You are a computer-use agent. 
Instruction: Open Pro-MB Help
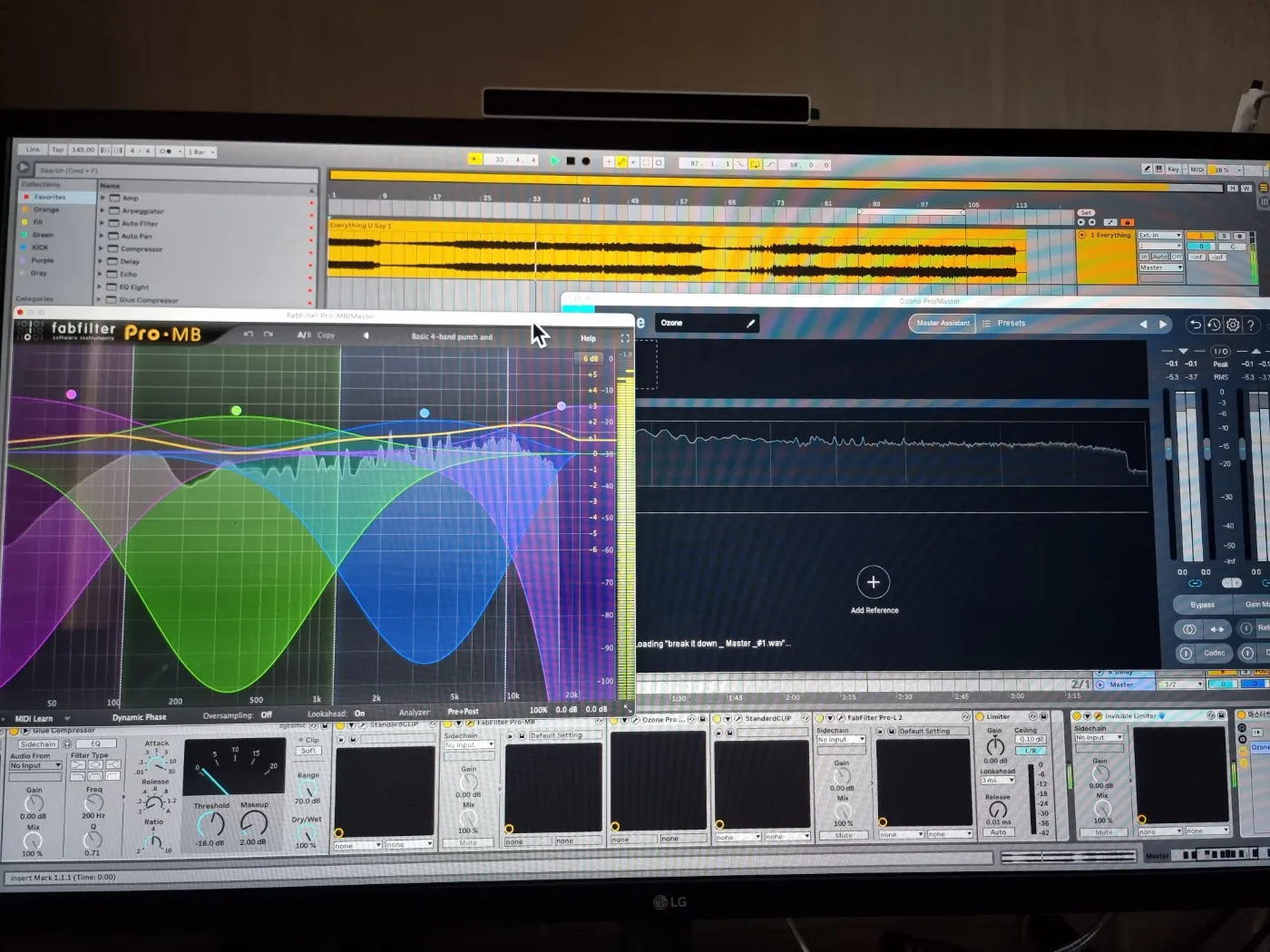pyautogui.click(x=588, y=338)
